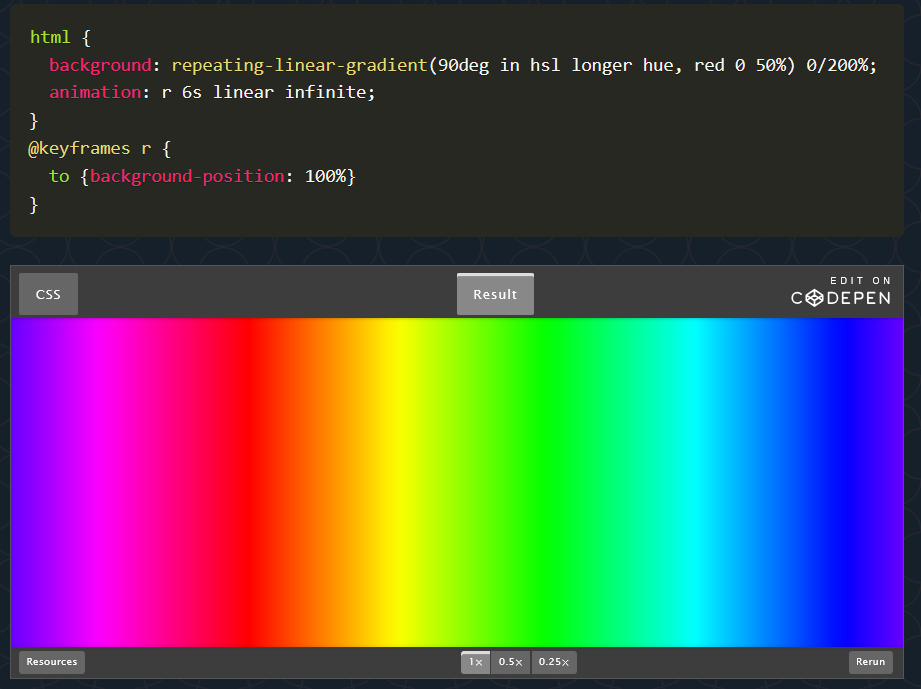Click the CodePen logo icon
Viewport: 921px width, 689px height.
[814, 298]
